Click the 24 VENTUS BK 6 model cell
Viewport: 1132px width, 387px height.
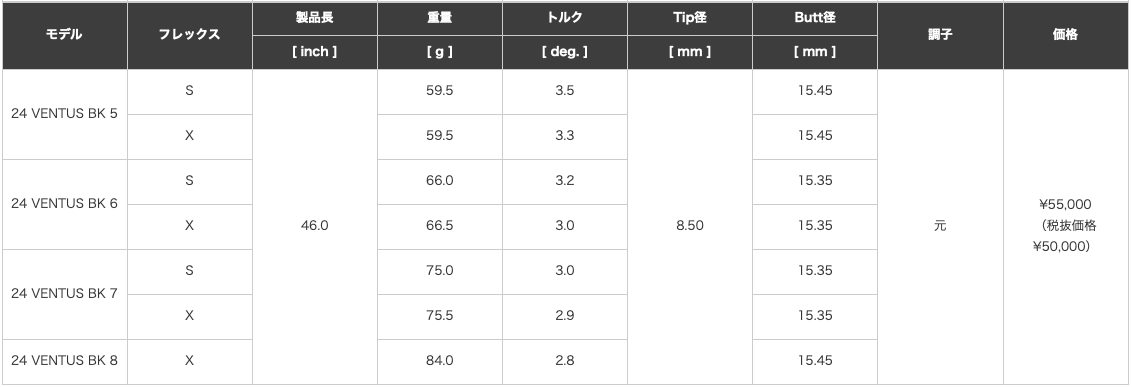64,204
